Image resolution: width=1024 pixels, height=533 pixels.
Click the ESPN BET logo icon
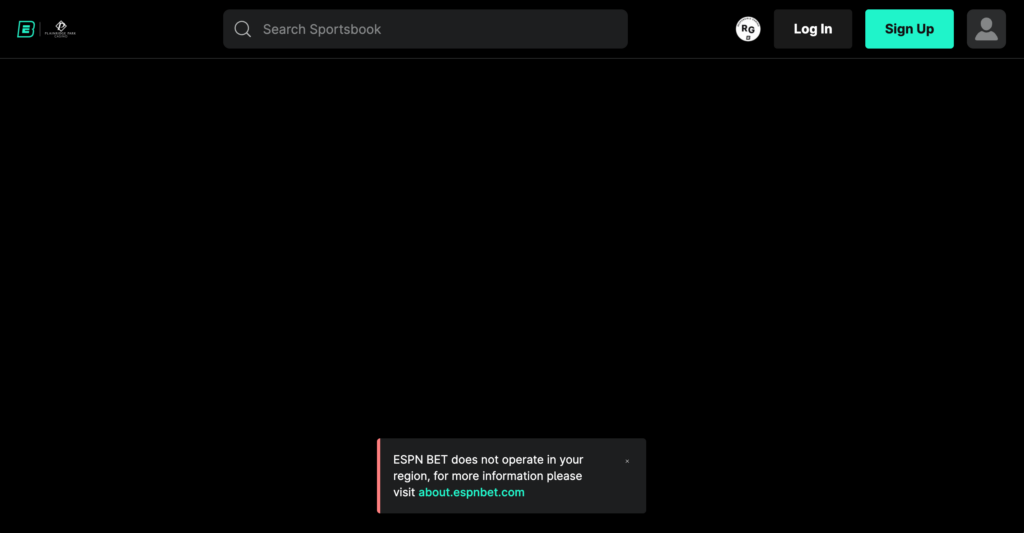[25, 29]
